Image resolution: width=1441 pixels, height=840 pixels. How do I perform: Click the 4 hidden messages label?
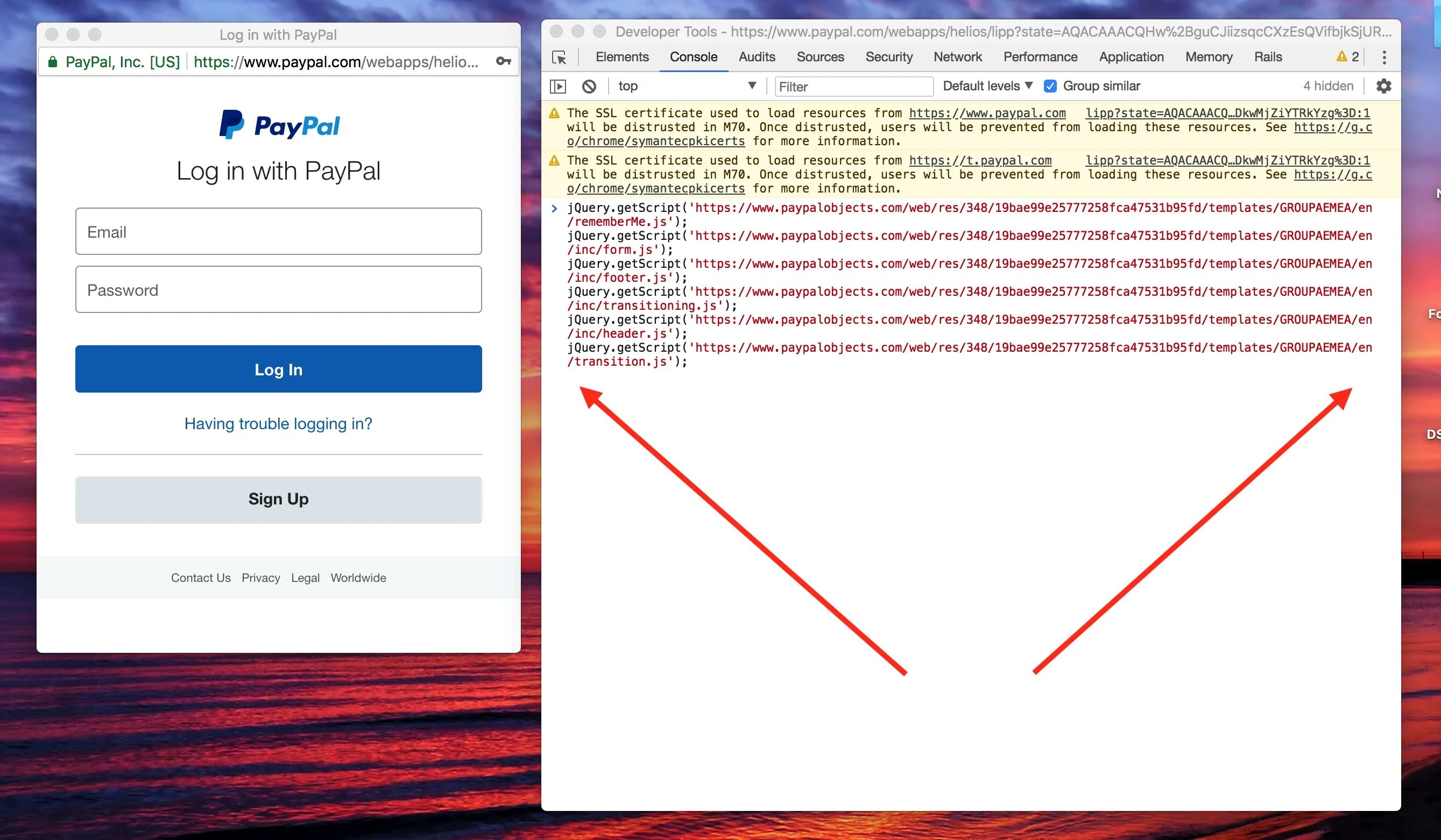(x=1328, y=86)
